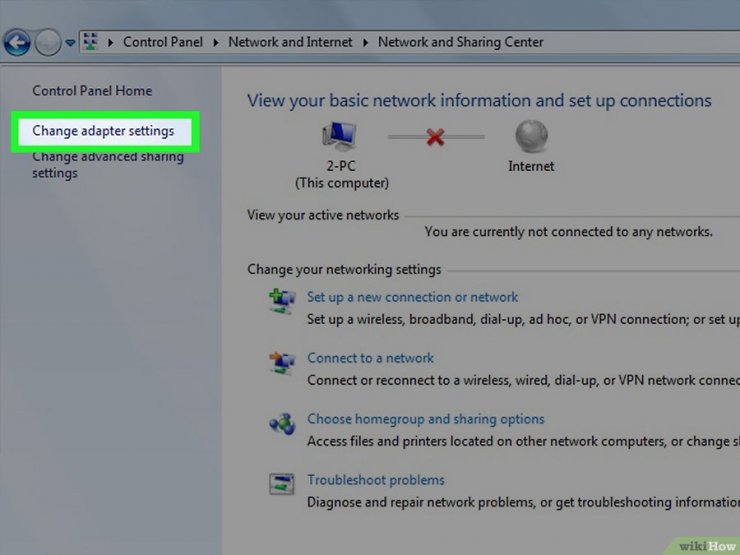Screen dimensions: 740x555
Task: Click the 2-PC computer icon
Action: (x=339, y=136)
